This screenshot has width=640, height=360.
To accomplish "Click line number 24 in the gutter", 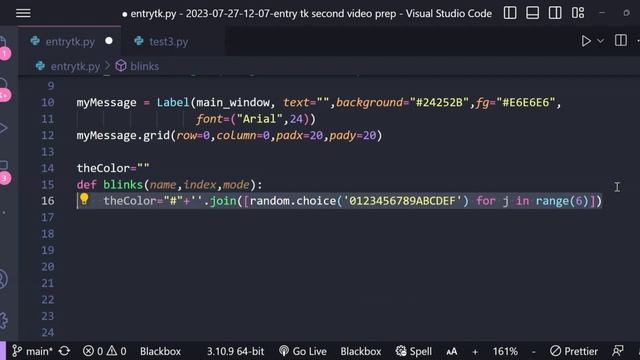I will (48, 332).
